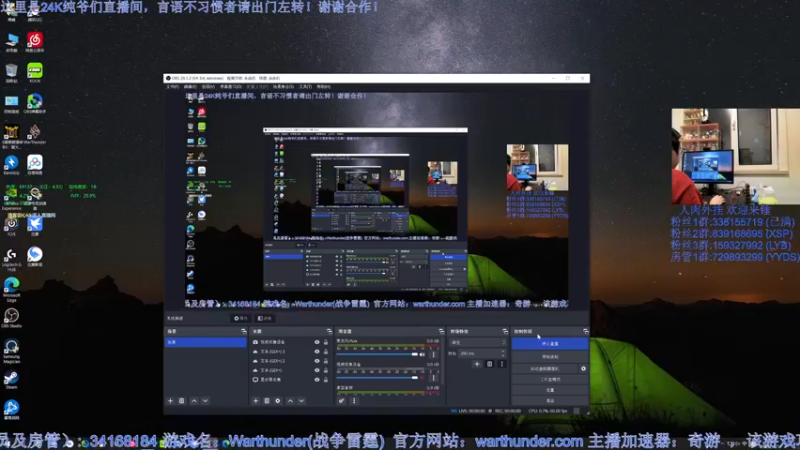800x450 pixels.
Task: Move scene down in Scenes dock
Action: pyautogui.click(x=205, y=401)
